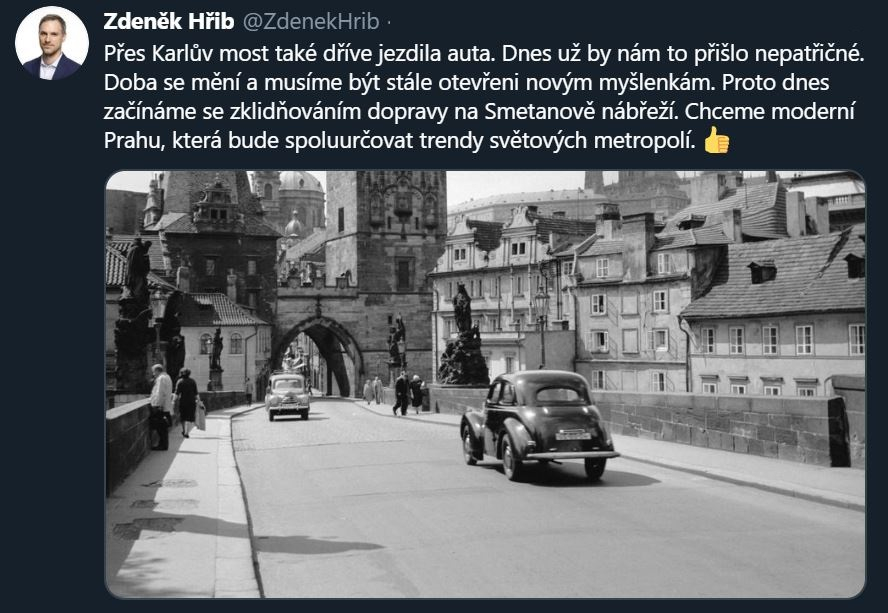Click the arched gateway of the bridge tower

320,357
